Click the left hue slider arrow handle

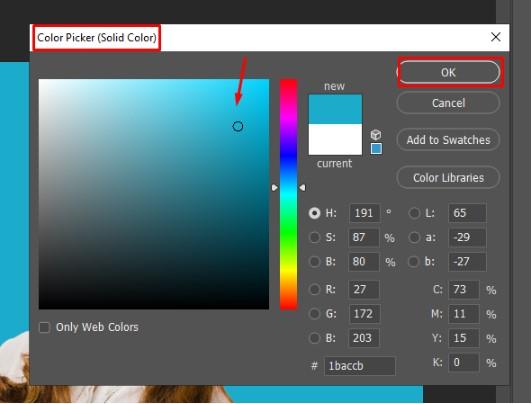[x=274, y=188]
